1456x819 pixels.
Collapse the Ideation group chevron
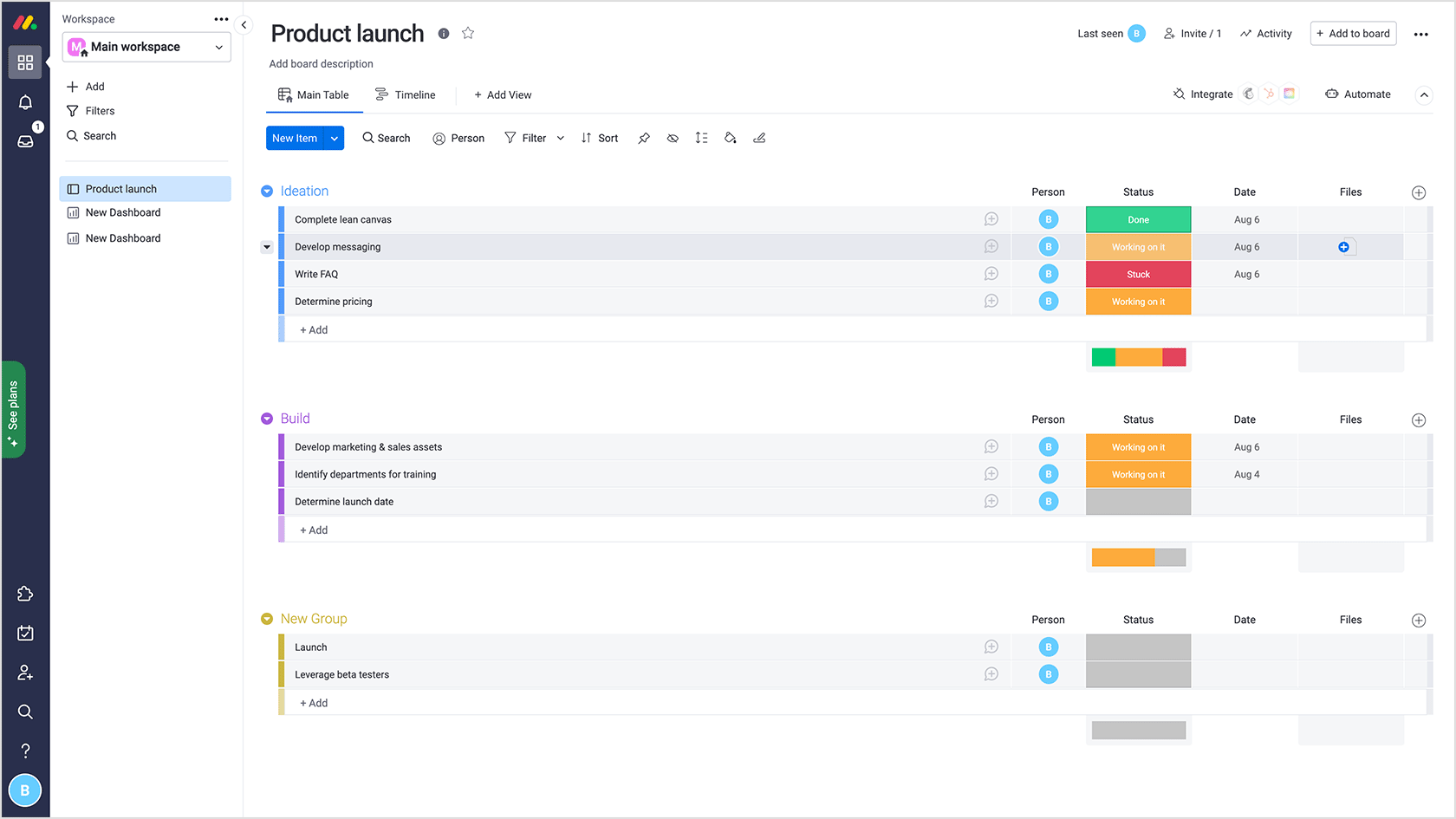tap(267, 191)
